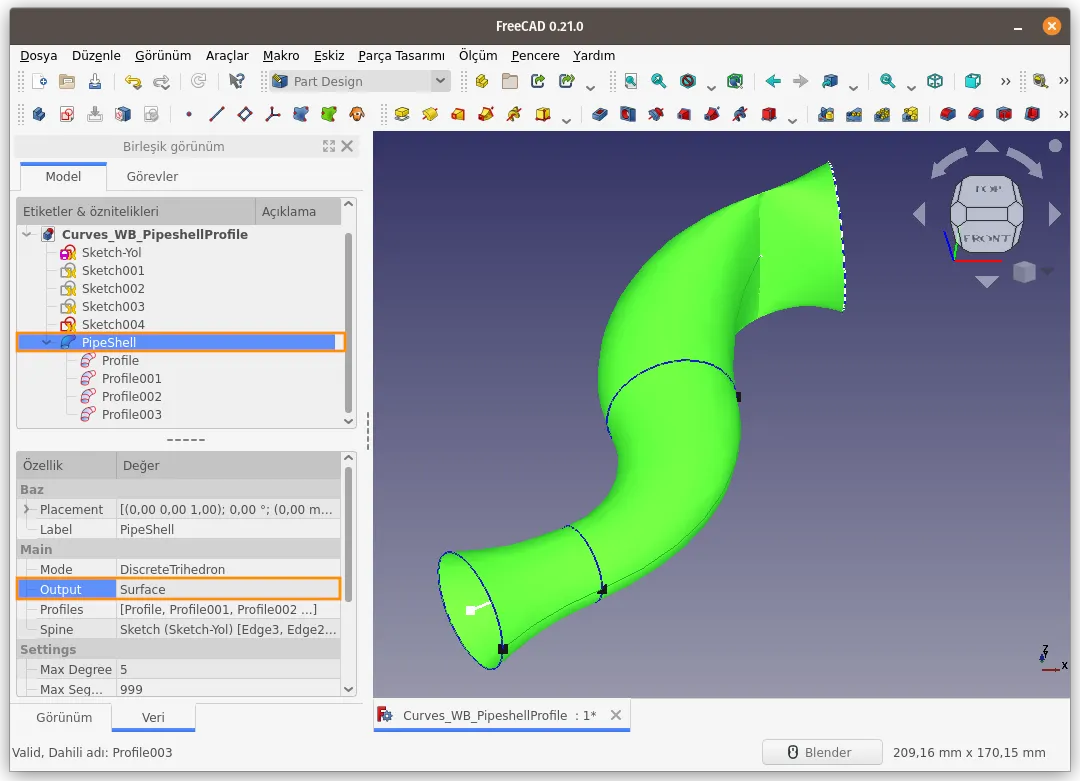Open the draw style dropdown arrow
The width and height of the screenshot is (1080, 781).
[712, 87]
